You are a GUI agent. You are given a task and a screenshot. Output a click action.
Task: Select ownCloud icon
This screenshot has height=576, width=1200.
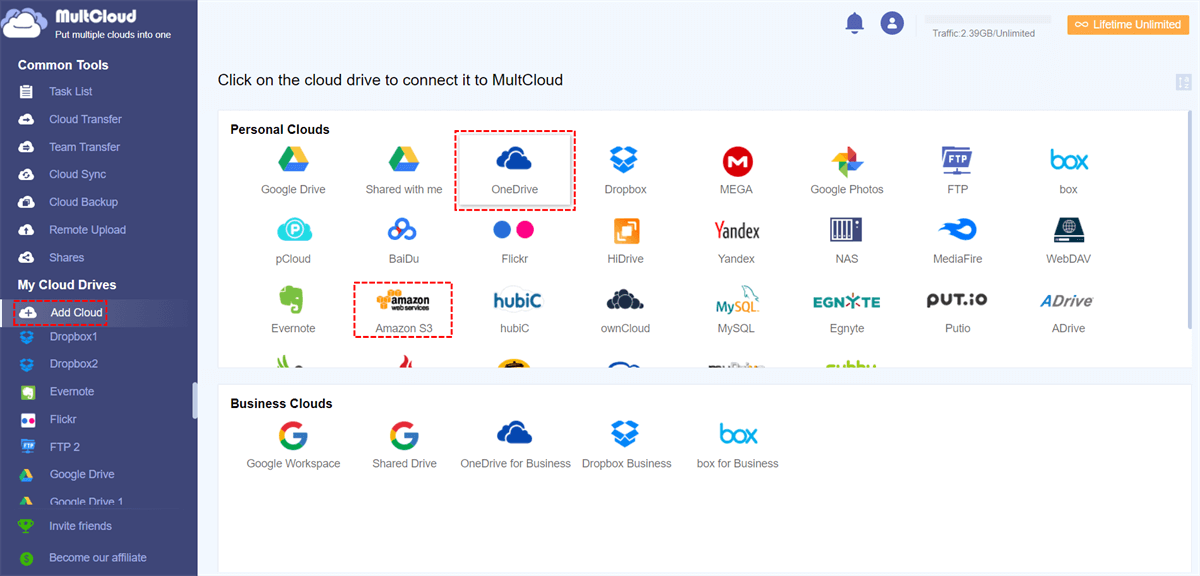625,310
